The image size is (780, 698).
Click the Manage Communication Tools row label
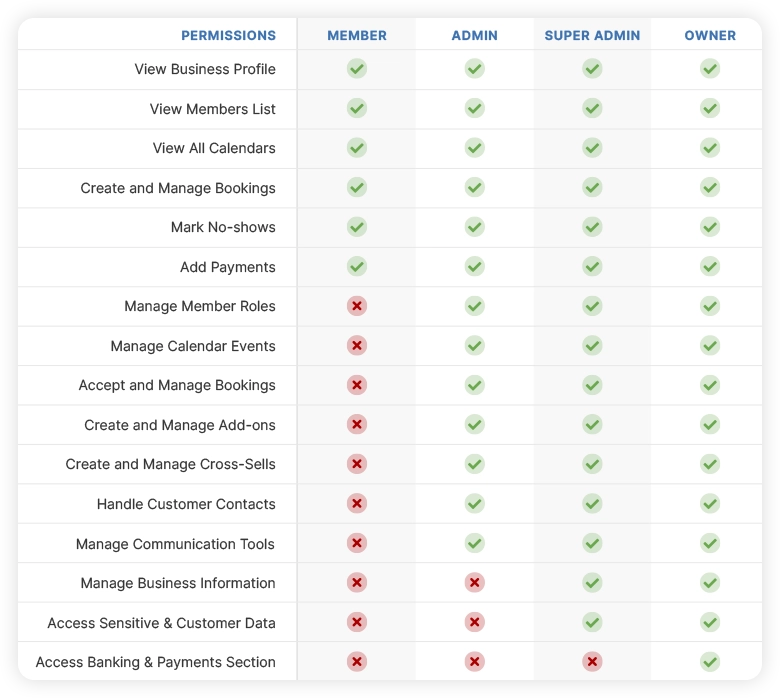tap(175, 544)
